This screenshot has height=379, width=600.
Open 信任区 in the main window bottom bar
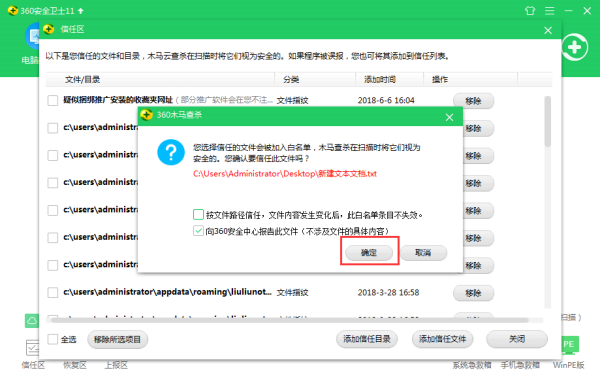click(33, 365)
